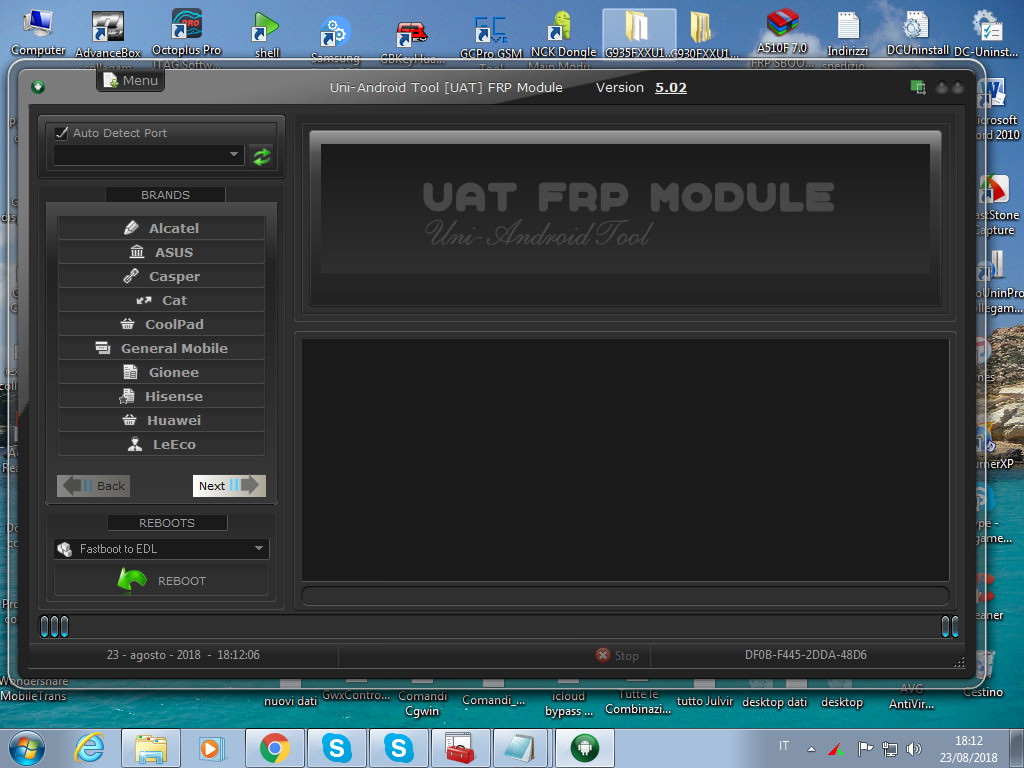Click the REBOOT button
The height and width of the screenshot is (768, 1024).
click(x=161, y=580)
